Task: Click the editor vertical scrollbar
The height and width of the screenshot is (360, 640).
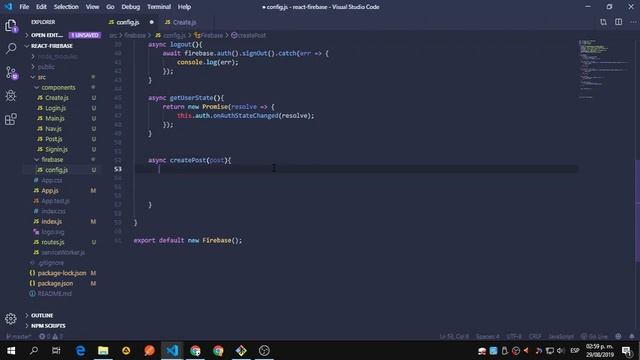Action: point(637,210)
